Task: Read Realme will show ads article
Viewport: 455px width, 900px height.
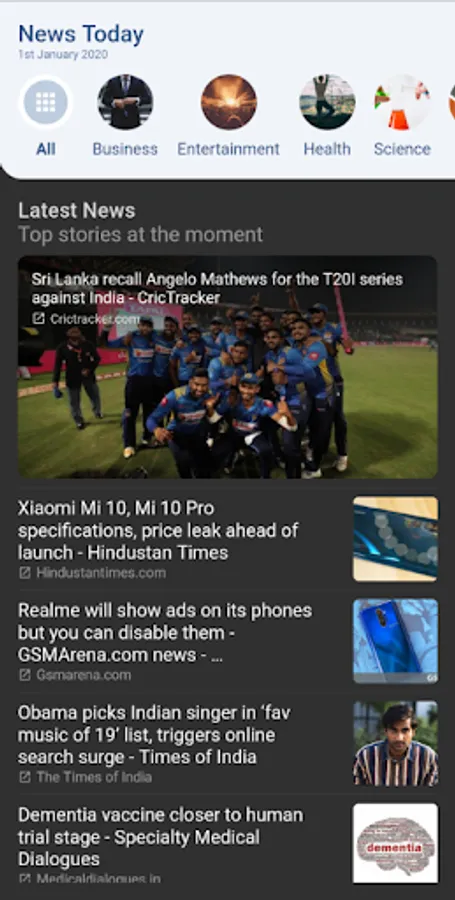Action: (x=165, y=633)
